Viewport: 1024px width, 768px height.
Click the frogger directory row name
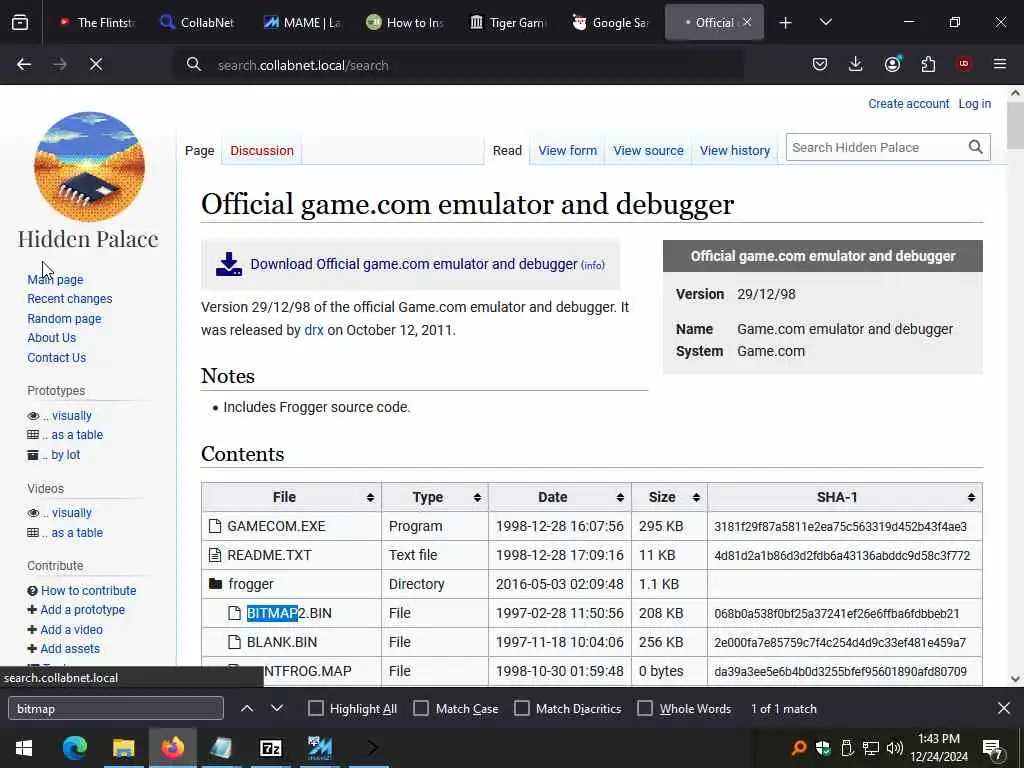coord(251,584)
